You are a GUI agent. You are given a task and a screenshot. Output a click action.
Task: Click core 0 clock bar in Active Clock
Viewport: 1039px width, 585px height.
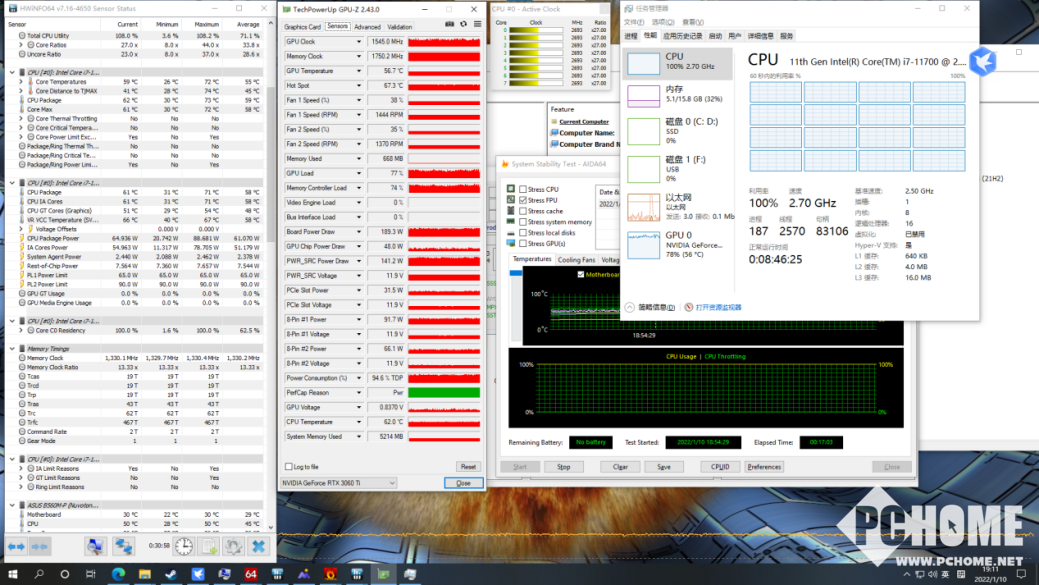coord(535,30)
